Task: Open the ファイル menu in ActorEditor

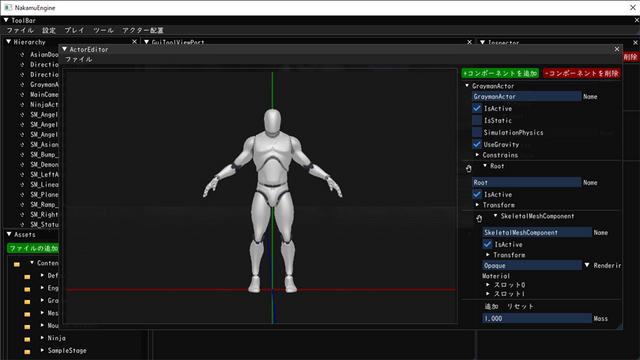Action: [79, 60]
